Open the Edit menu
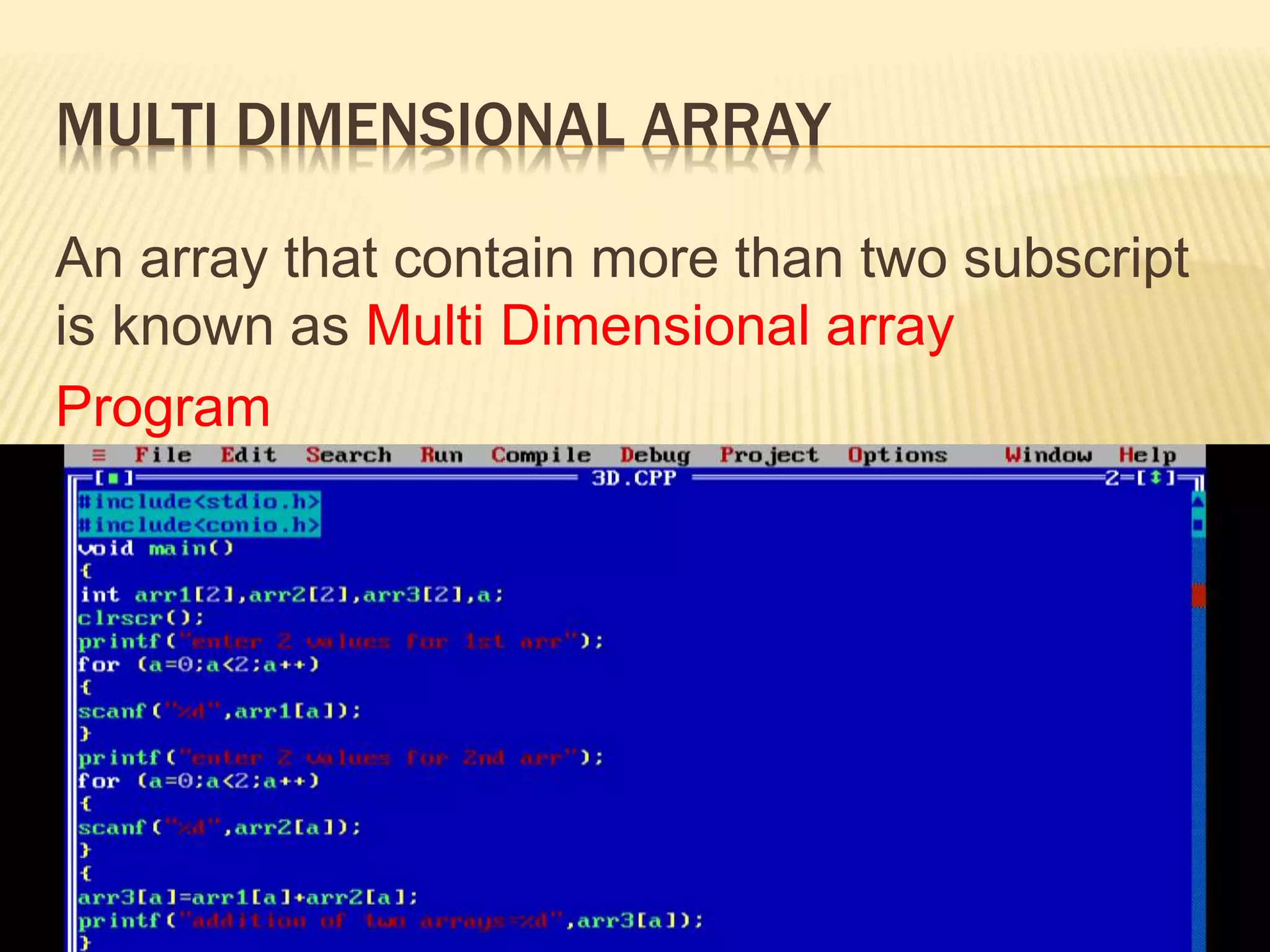 tap(249, 456)
